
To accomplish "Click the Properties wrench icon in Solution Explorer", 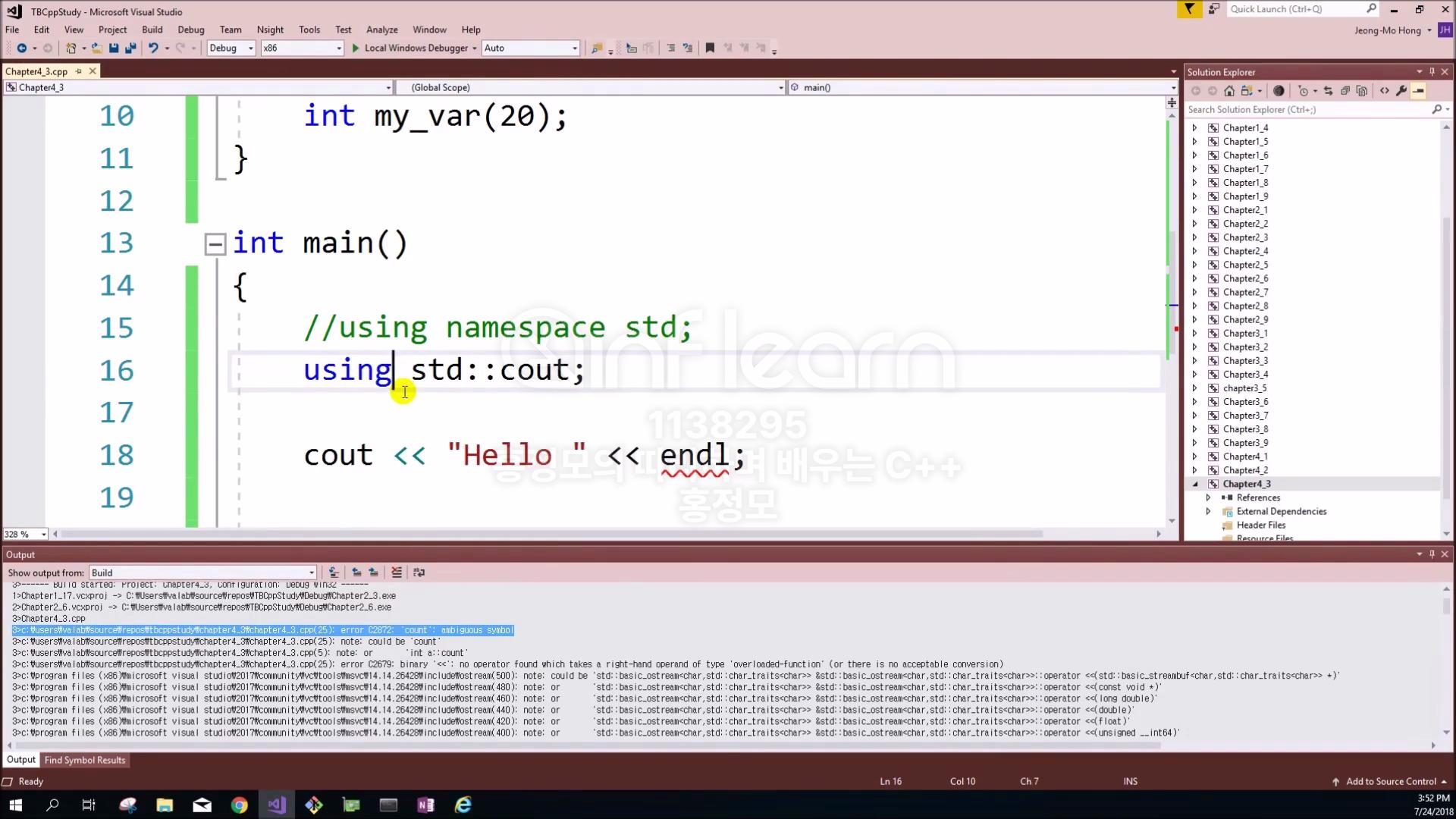I will coord(1401,91).
